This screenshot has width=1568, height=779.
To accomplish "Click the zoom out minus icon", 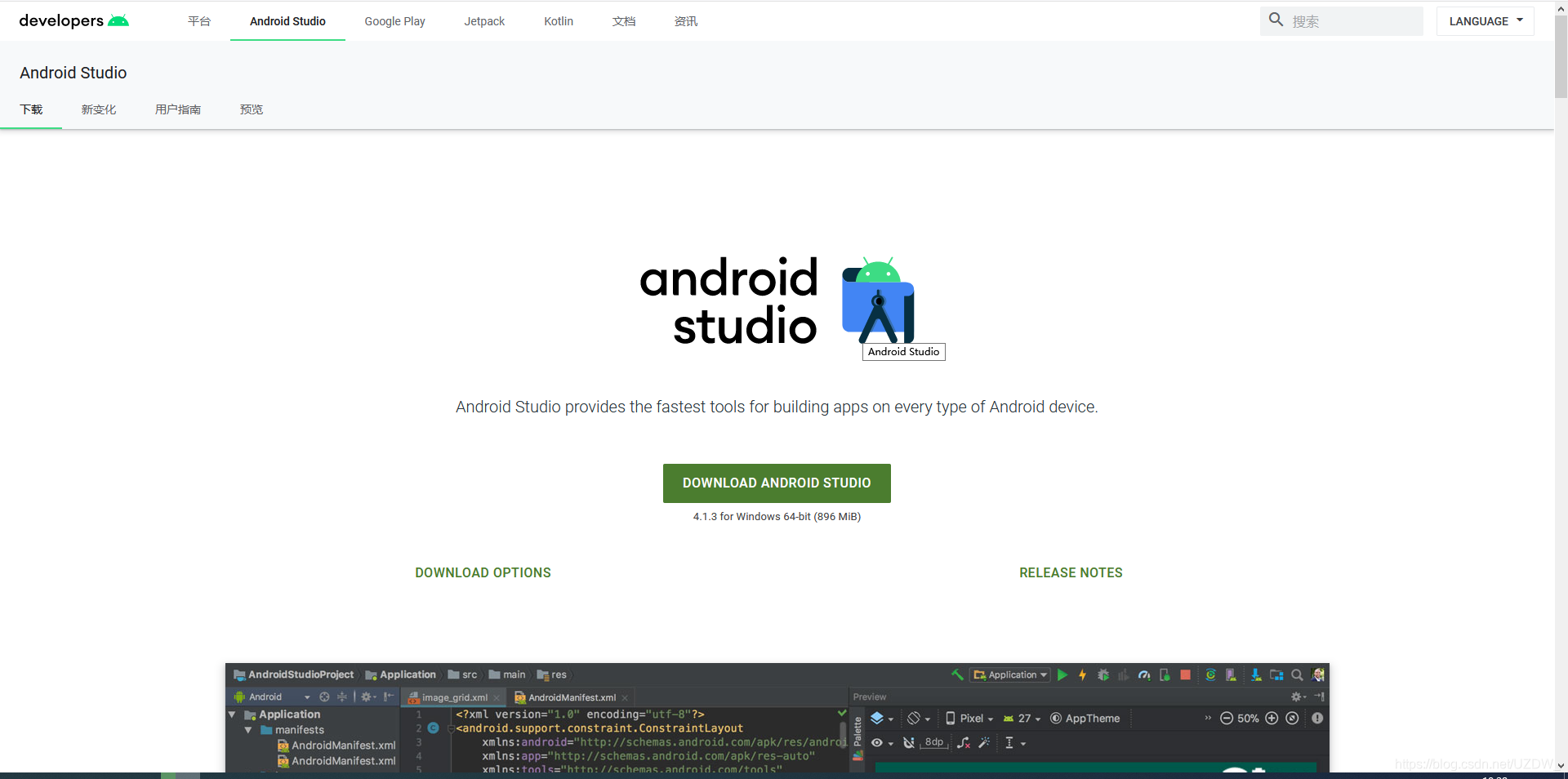I will point(1227,719).
